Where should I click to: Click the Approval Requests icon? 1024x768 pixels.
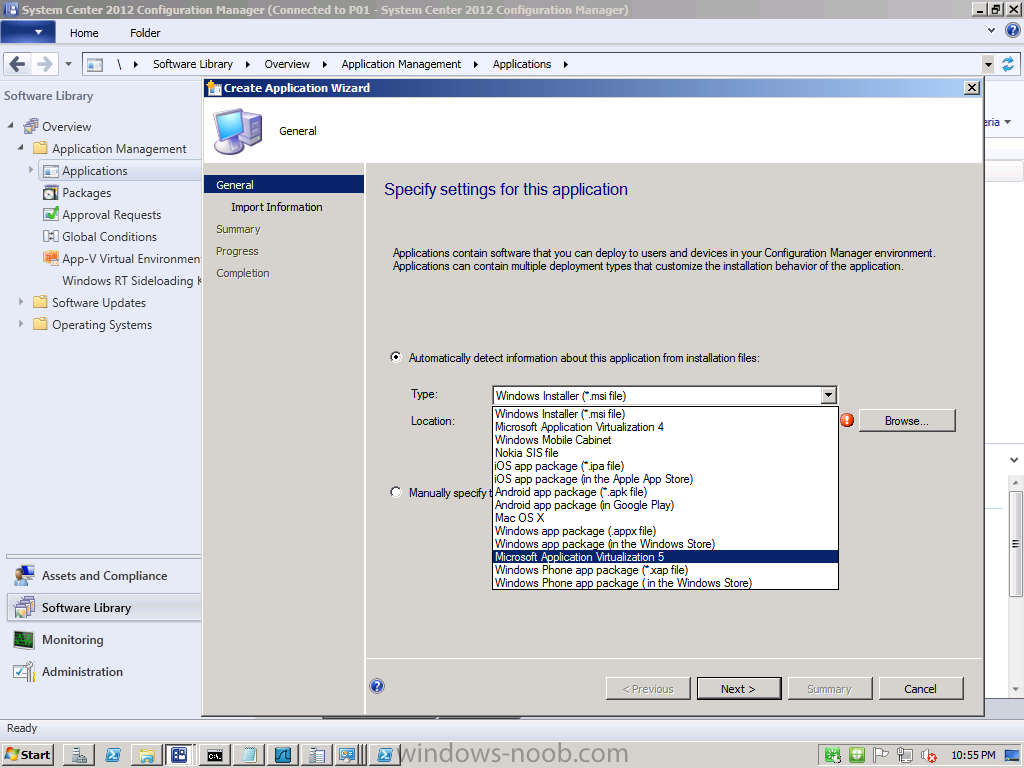point(51,214)
